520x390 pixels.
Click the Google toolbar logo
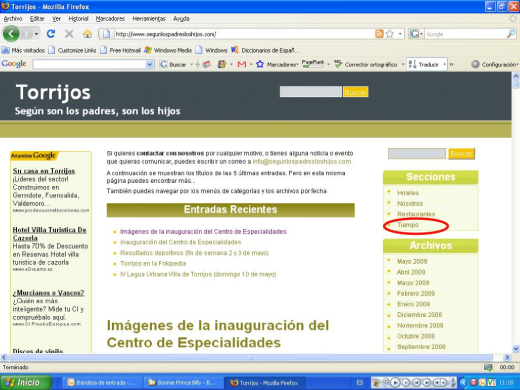click(x=14, y=63)
